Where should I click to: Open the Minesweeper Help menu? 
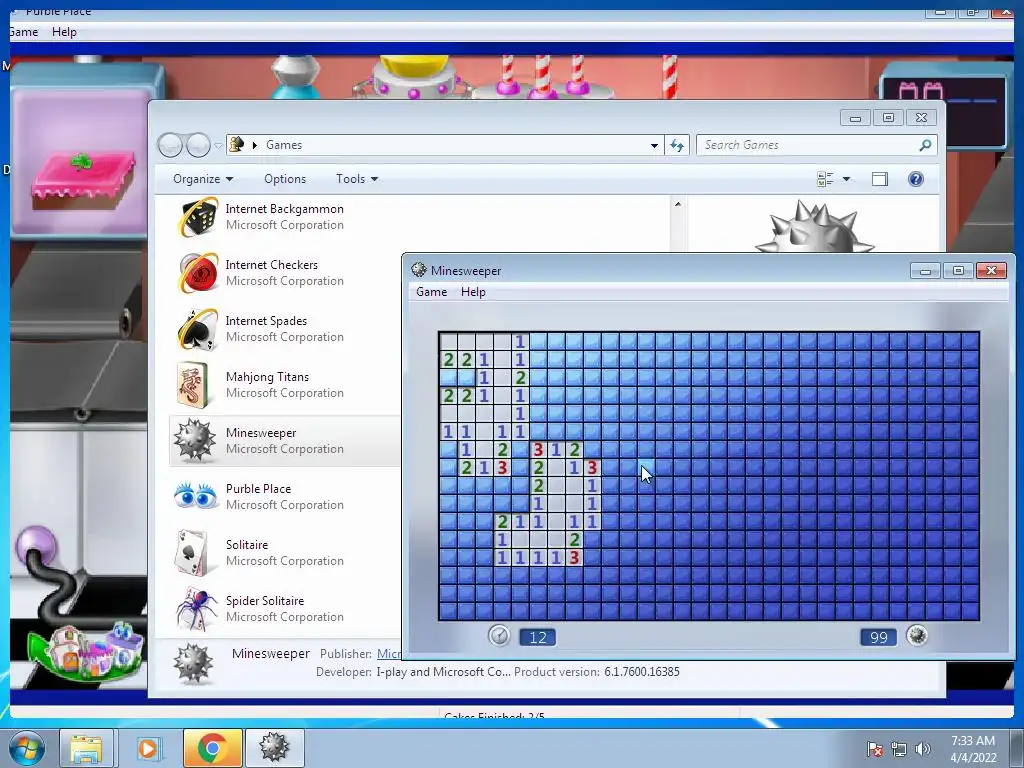pyautogui.click(x=473, y=292)
